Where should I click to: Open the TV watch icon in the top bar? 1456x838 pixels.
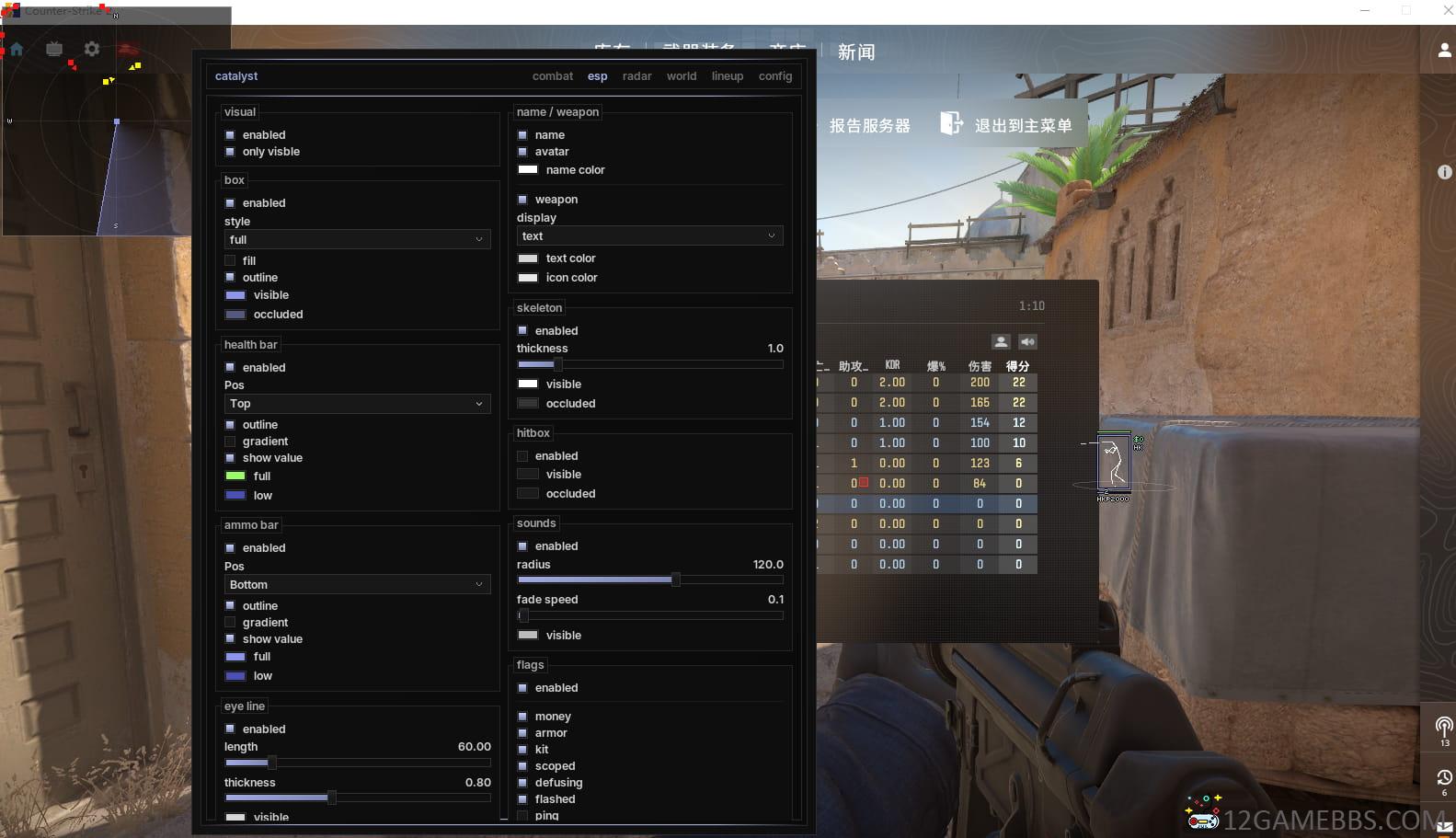point(54,50)
